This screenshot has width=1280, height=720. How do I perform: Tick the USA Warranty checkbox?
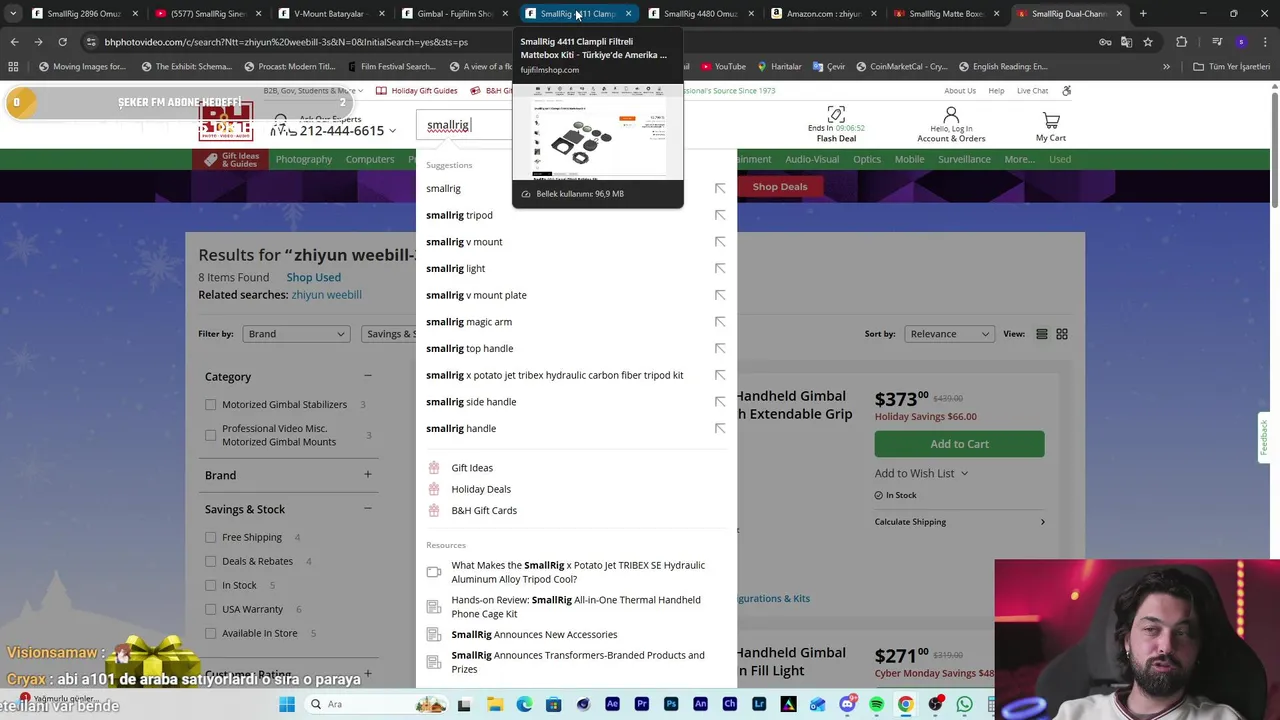(x=210, y=609)
